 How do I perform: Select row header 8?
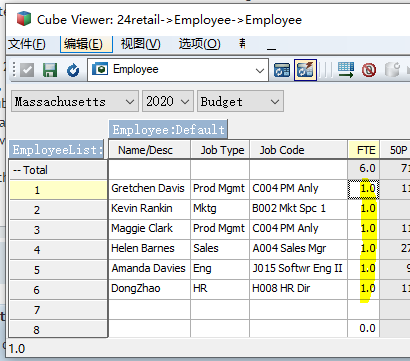click(58, 329)
